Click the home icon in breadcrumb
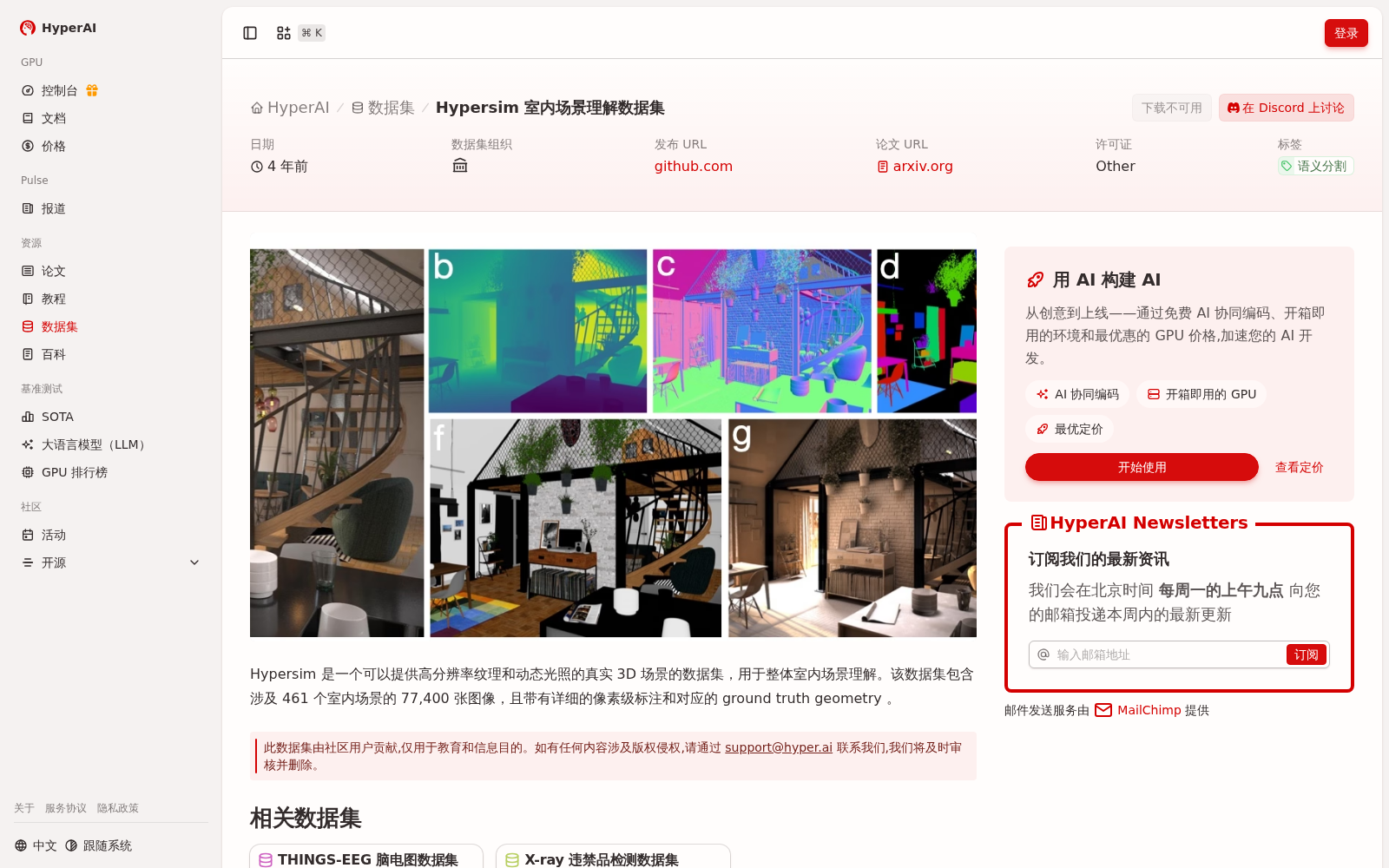The width and height of the screenshot is (1389, 868). tap(257, 108)
